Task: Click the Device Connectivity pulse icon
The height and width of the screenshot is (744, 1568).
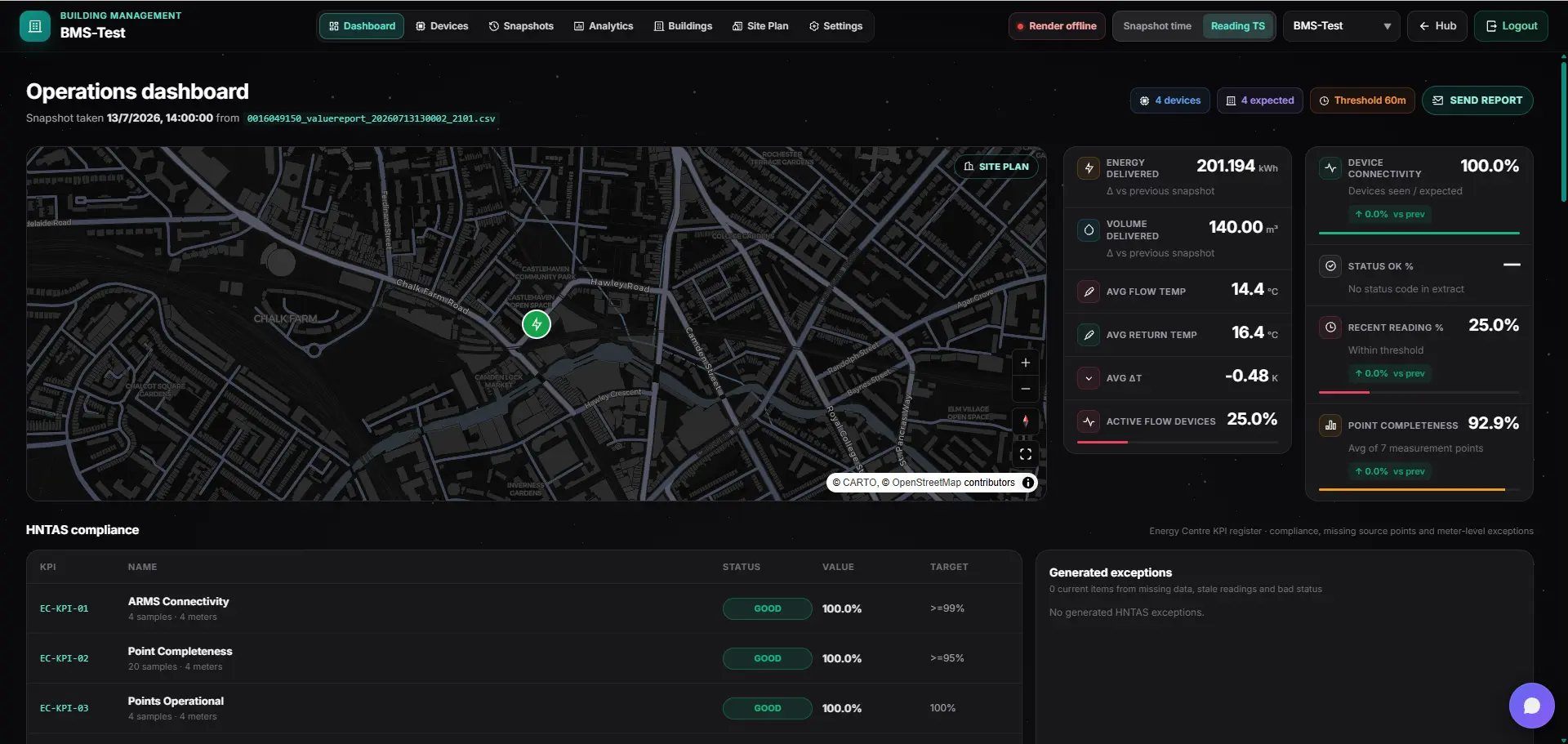Action: [x=1330, y=168]
